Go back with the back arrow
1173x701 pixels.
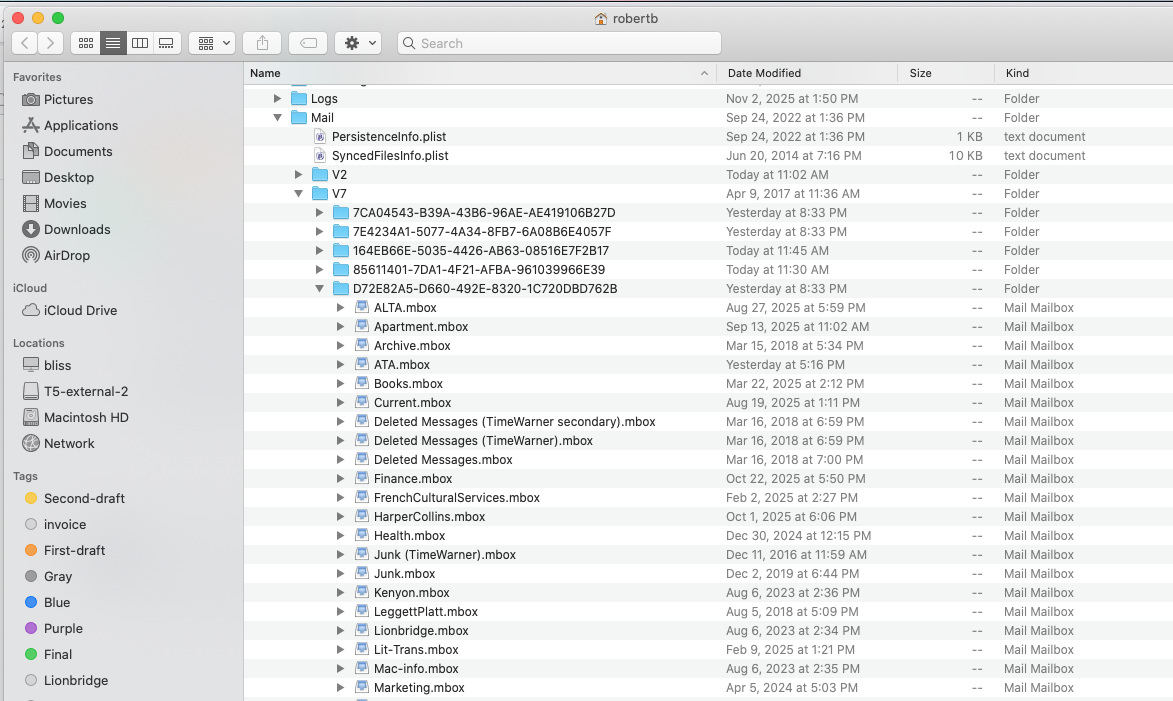pos(25,43)
